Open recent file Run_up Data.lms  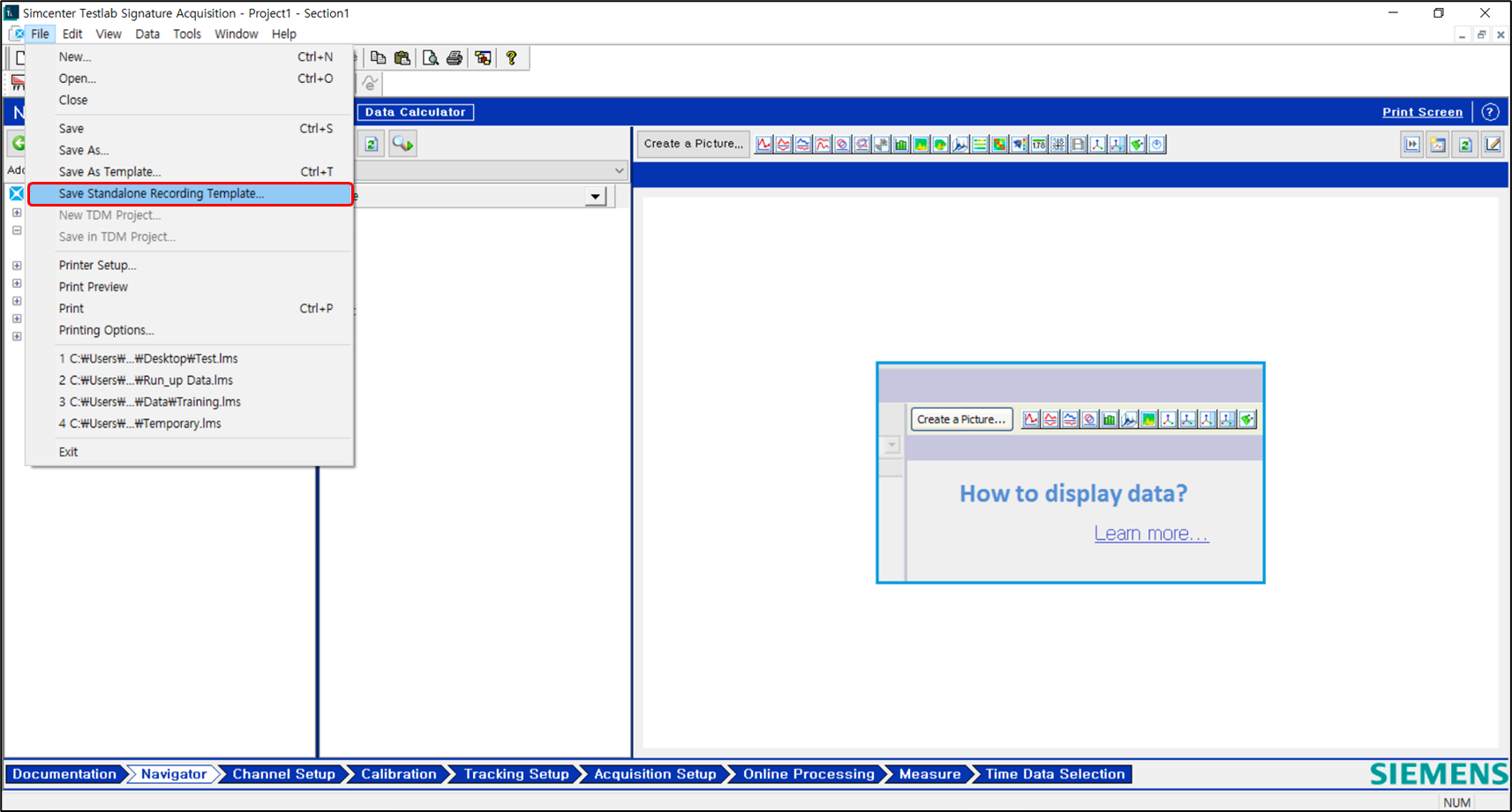click(191, 380)
